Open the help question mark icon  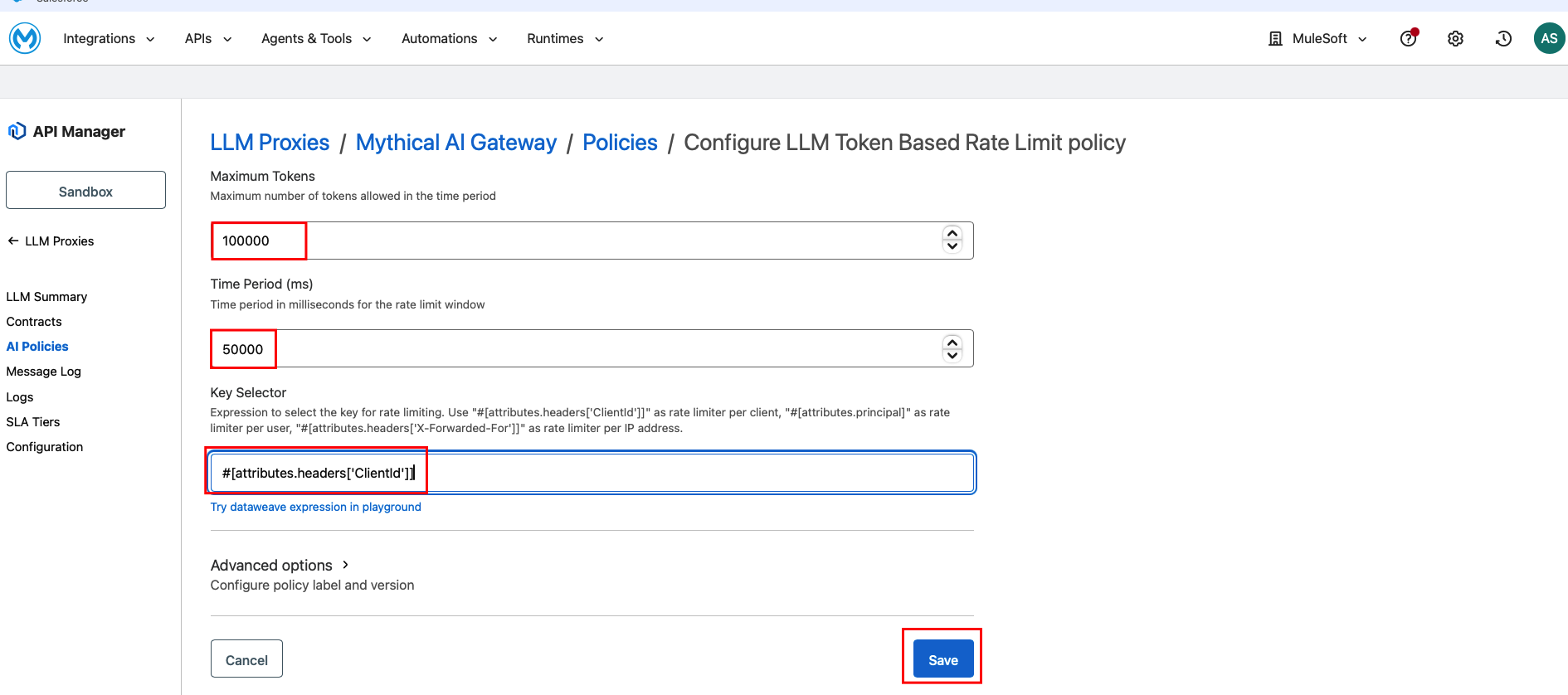(1408, 38)
